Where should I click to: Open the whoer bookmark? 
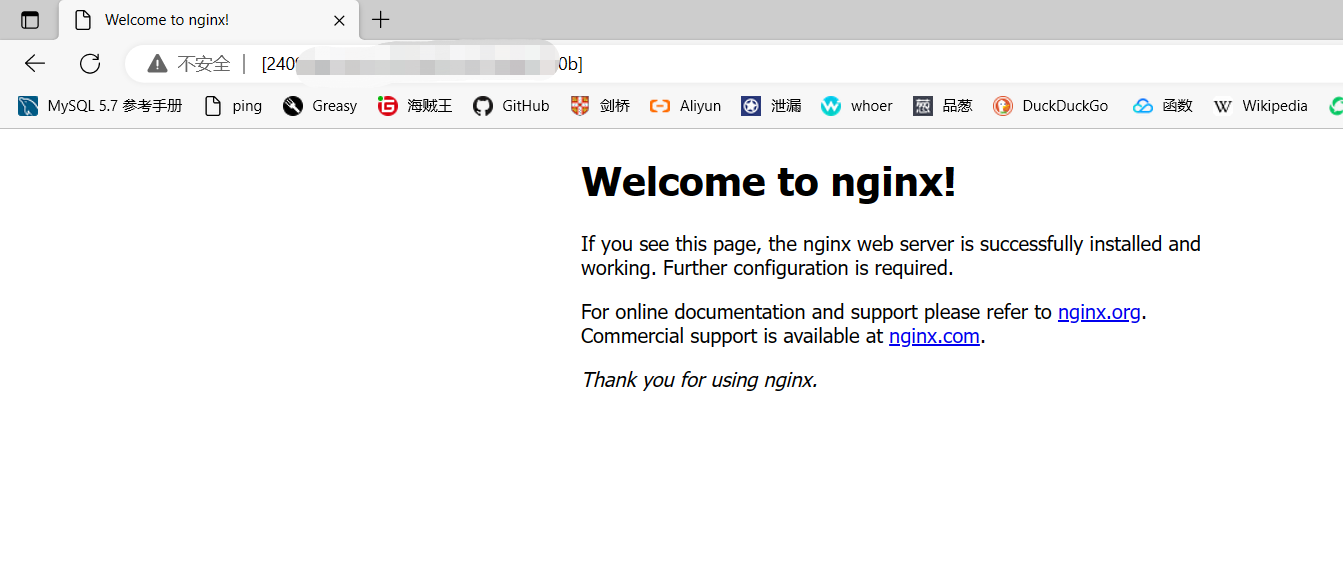tap(857, 106)
